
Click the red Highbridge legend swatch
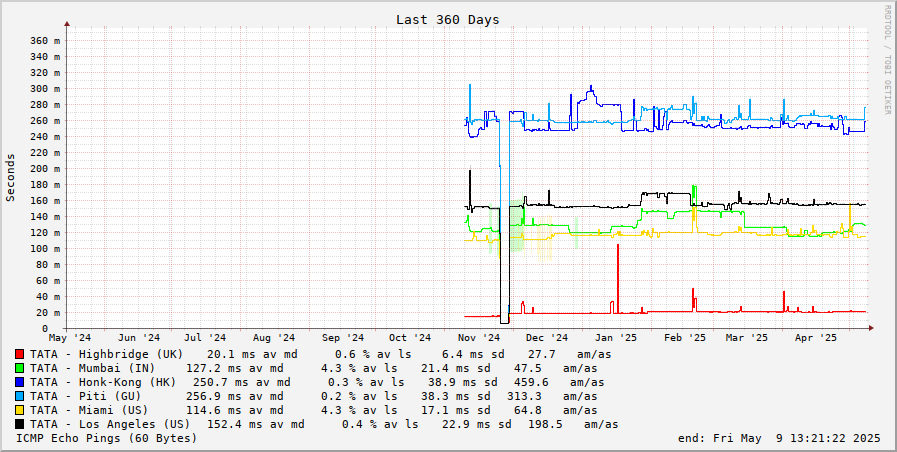tap(20, 354)
